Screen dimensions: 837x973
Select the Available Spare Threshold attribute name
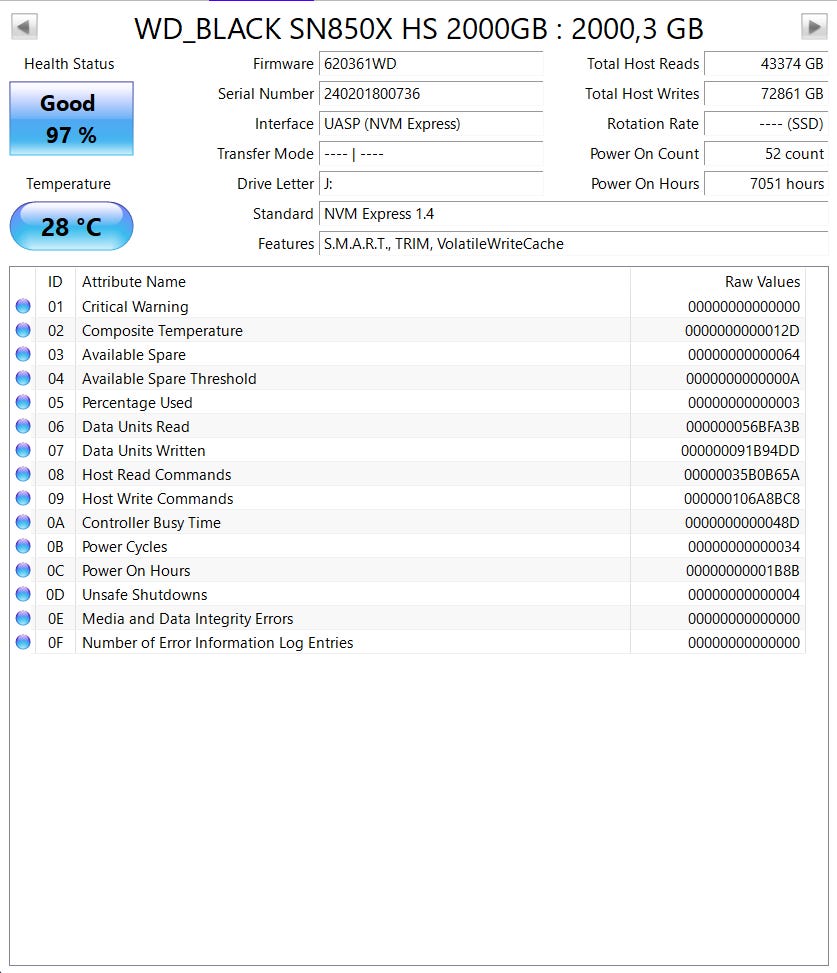169,379
